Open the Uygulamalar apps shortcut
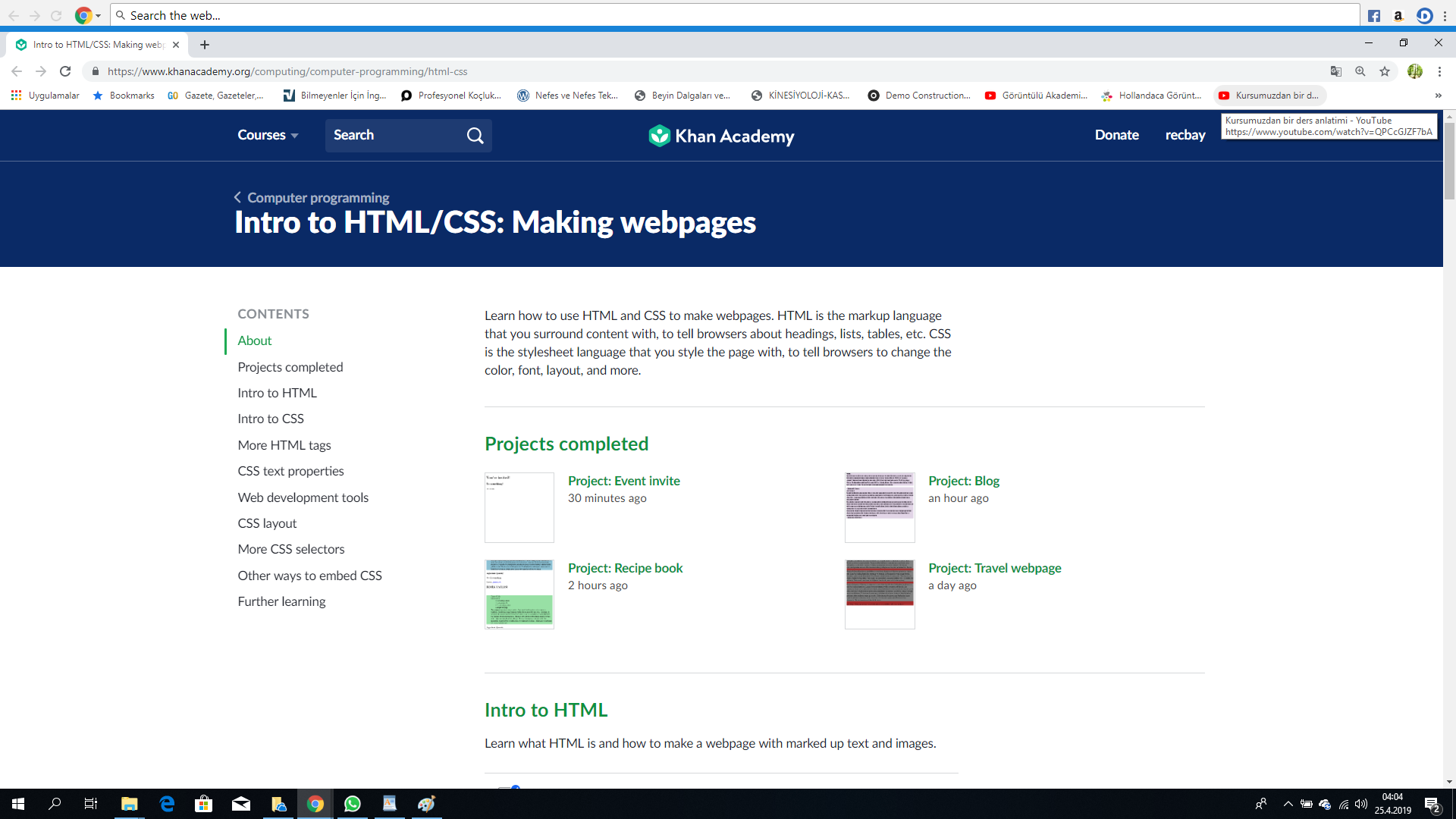This screenshot has height=819, width=1456. [x=45, y=96]
